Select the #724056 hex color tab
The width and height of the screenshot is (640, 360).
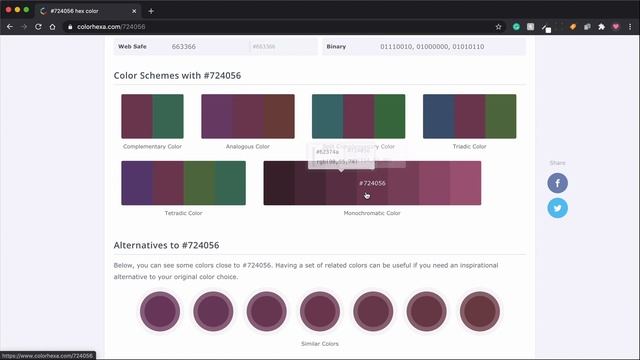pyautogui.click(x=88, y=11)
